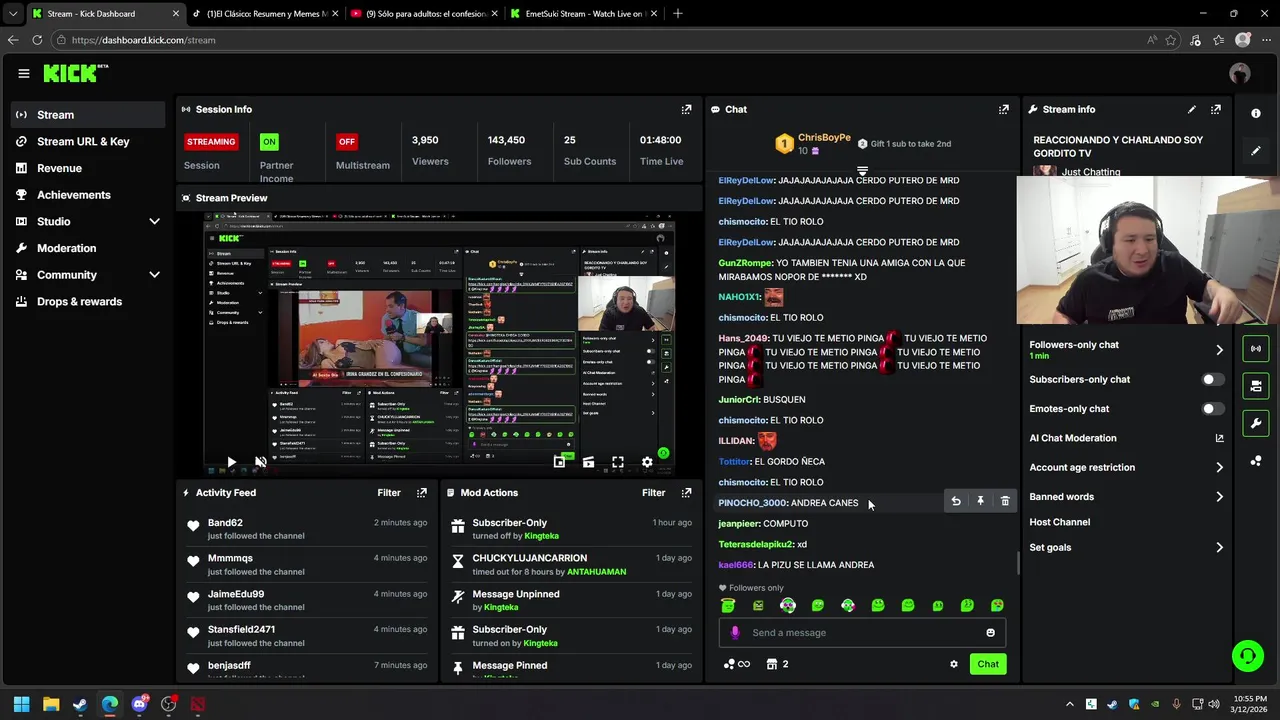Click Host Channel option

[1060, 522]
